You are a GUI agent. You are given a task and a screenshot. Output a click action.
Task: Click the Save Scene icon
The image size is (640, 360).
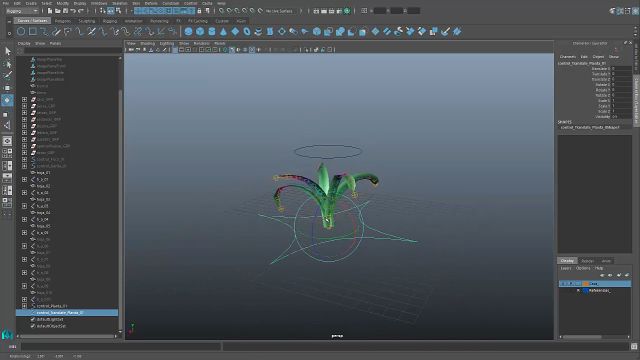coord(65,11)
